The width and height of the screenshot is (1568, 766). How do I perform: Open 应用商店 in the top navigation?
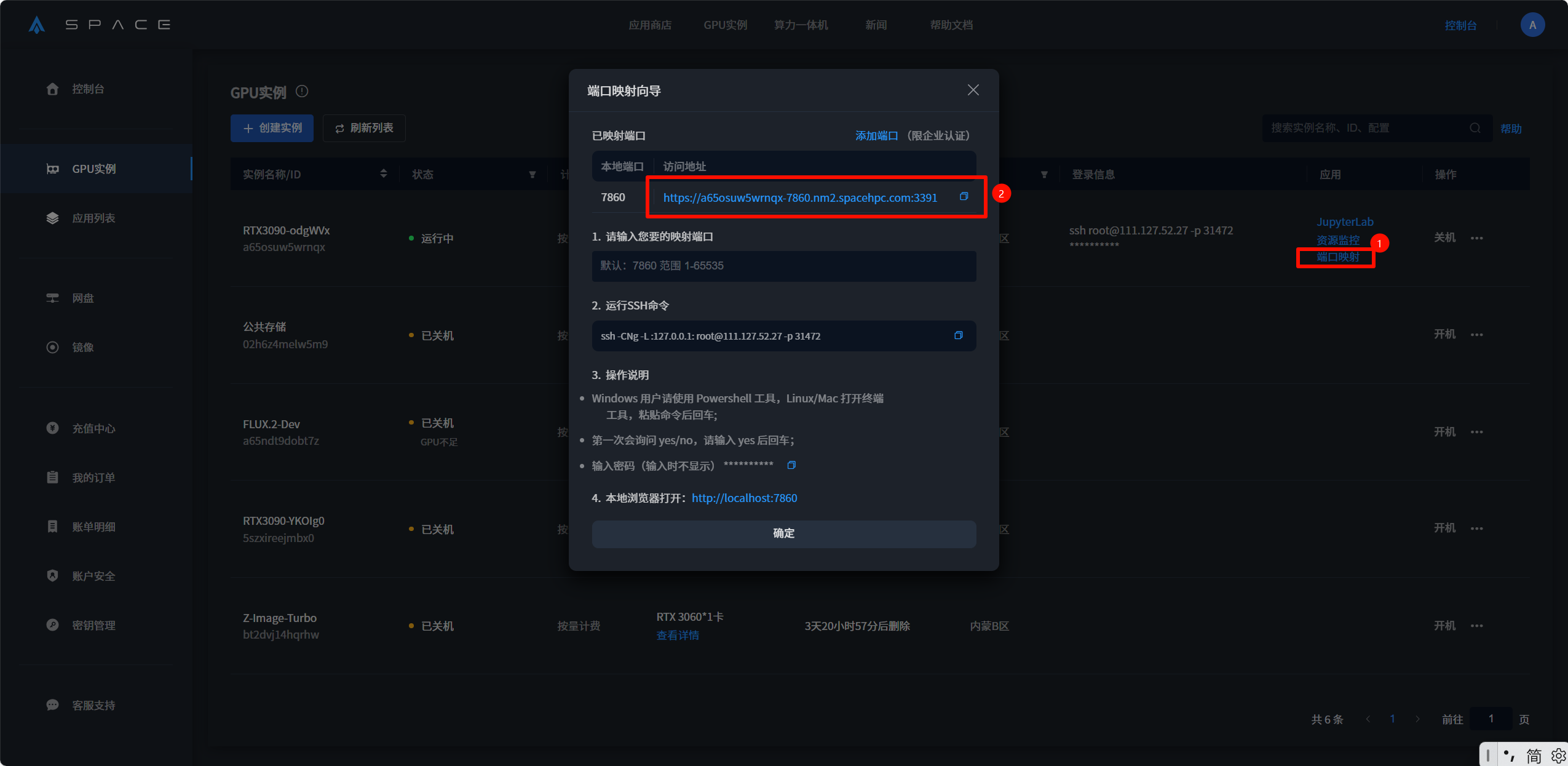pos(649,25)
